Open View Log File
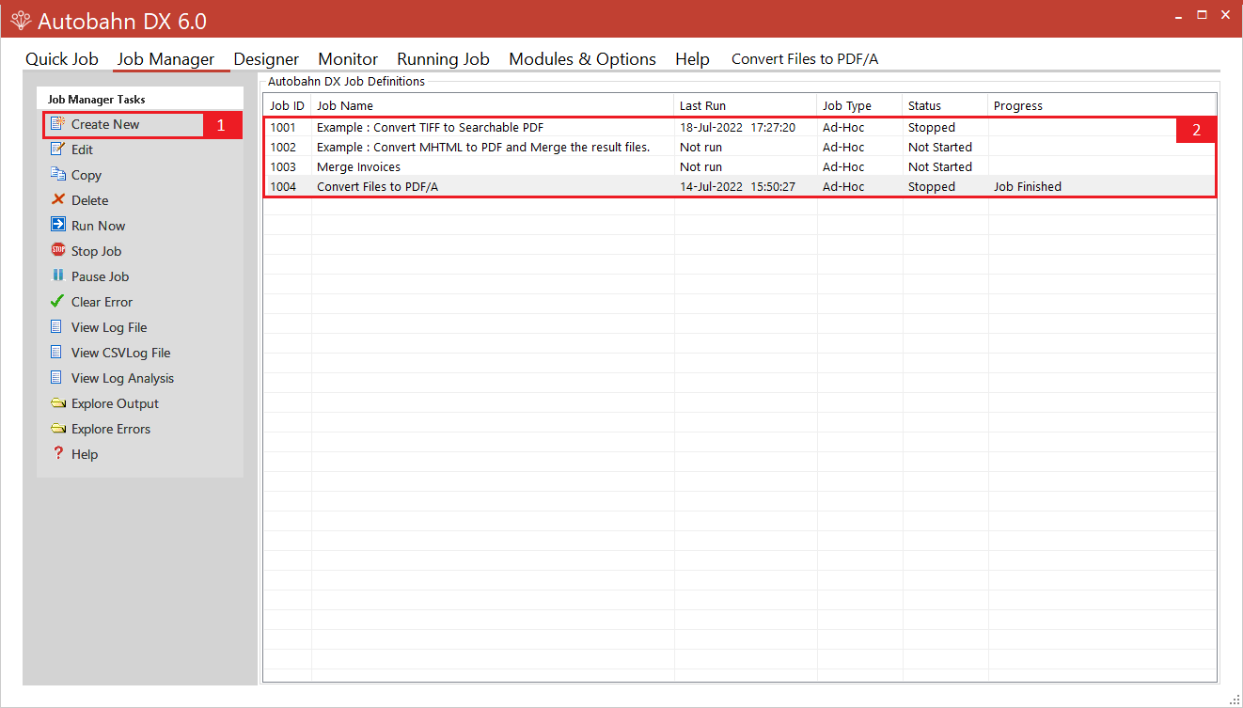1243x708 pixels. coord(108,327)
